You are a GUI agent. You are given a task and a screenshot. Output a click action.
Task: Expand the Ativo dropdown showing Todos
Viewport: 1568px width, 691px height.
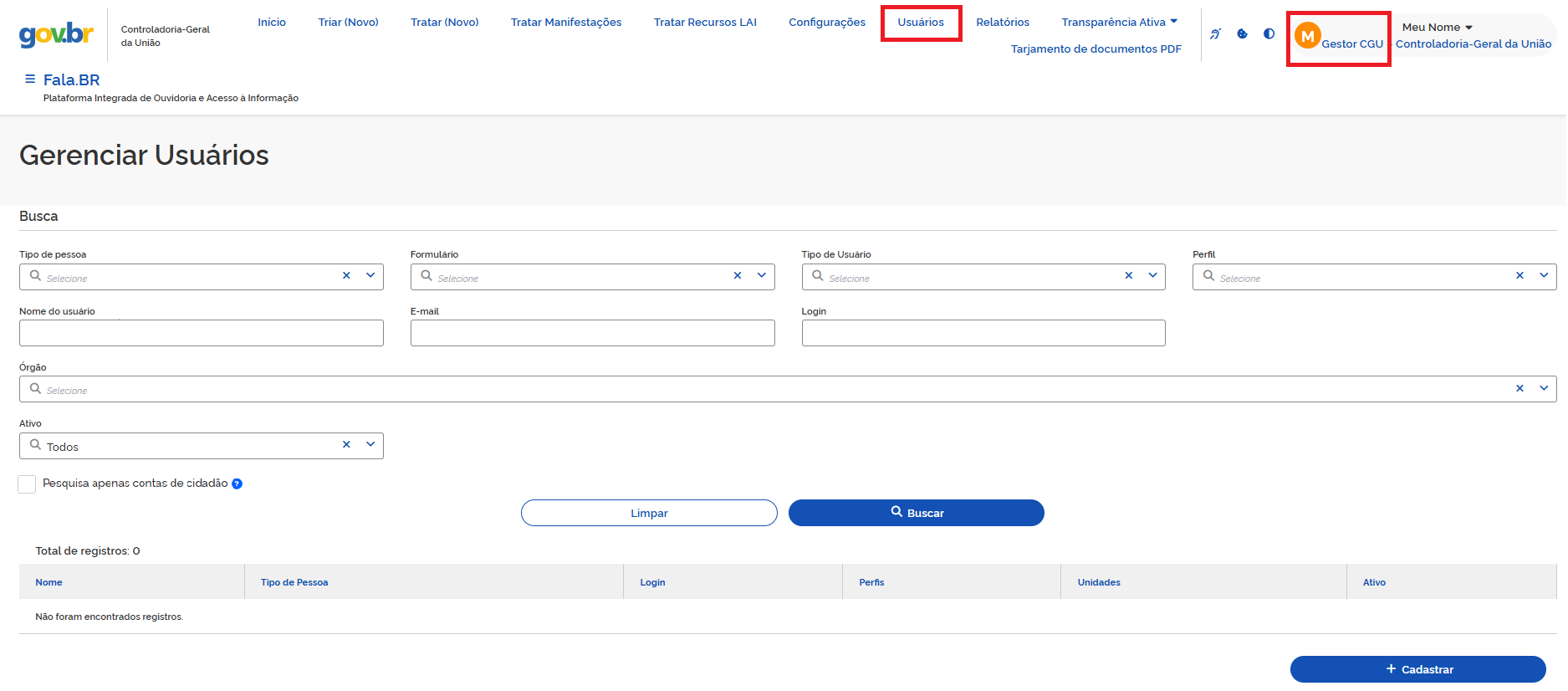(370, 445)
